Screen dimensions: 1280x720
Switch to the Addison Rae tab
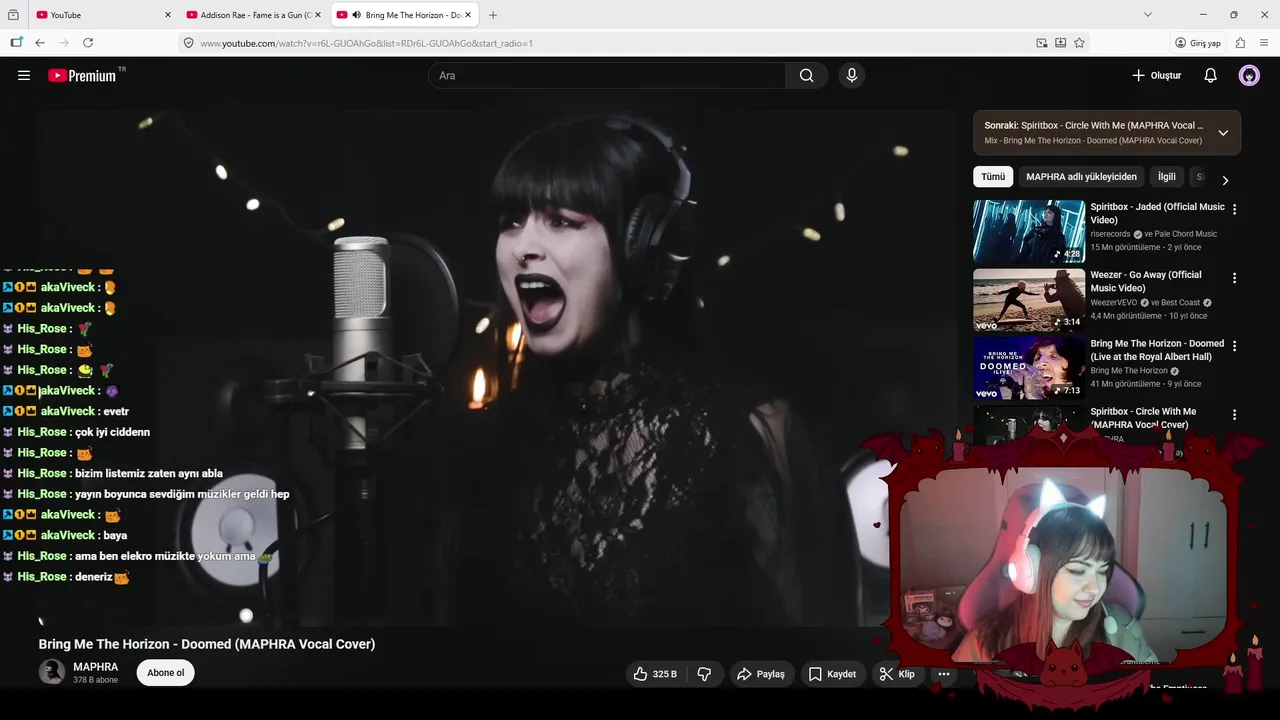pos(252,15)
